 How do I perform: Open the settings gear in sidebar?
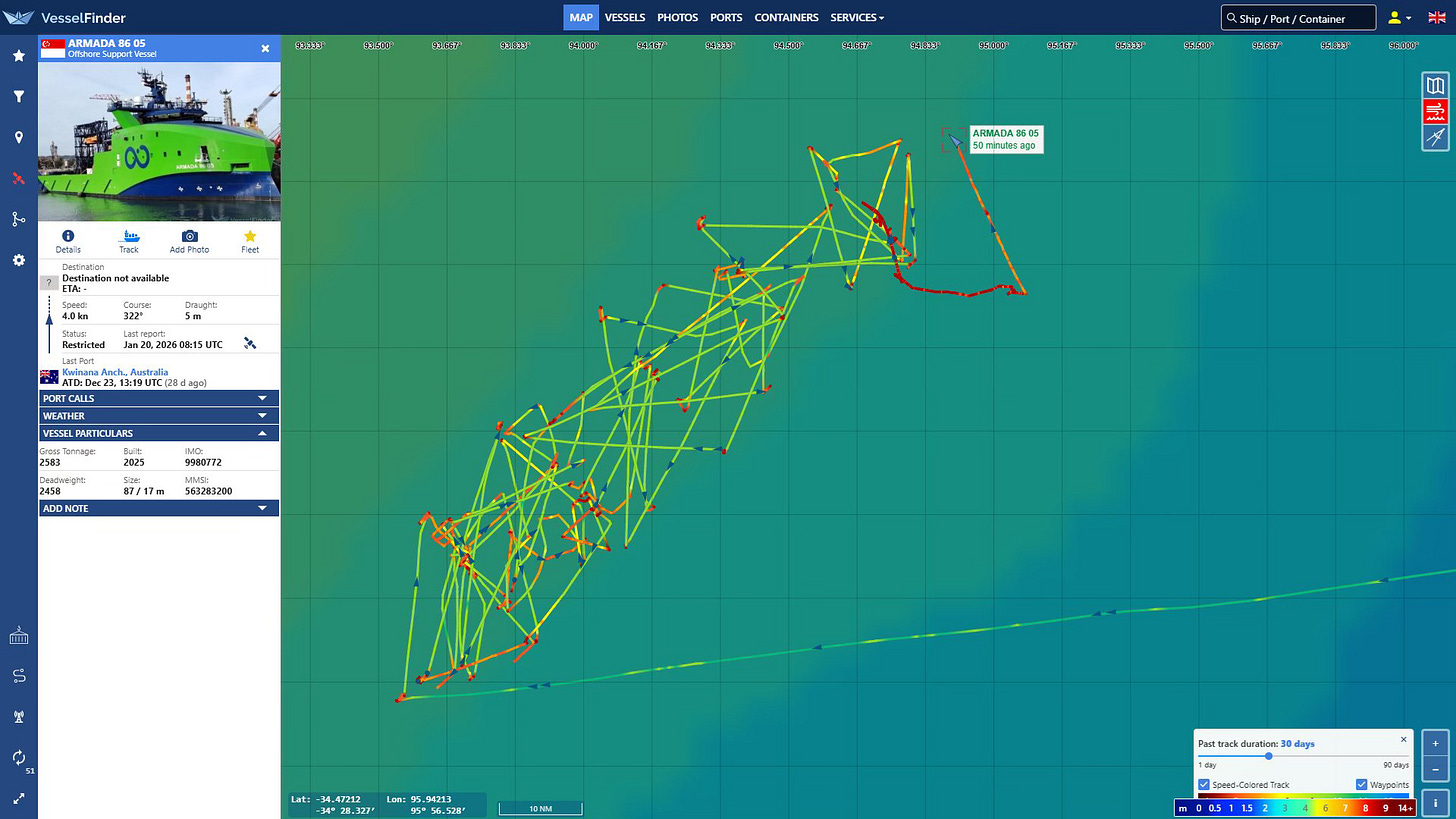point(18,260)
